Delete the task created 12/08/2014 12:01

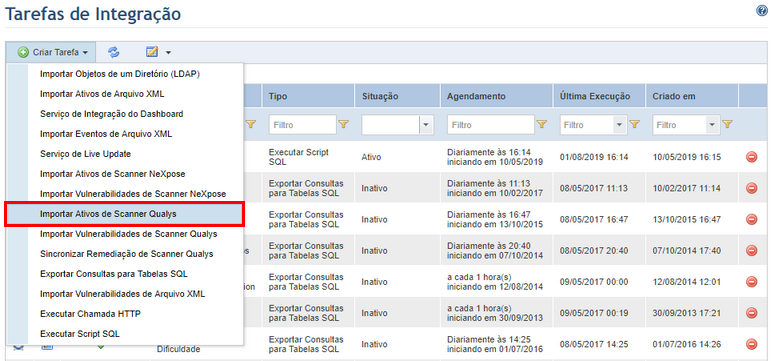(751, 282)
